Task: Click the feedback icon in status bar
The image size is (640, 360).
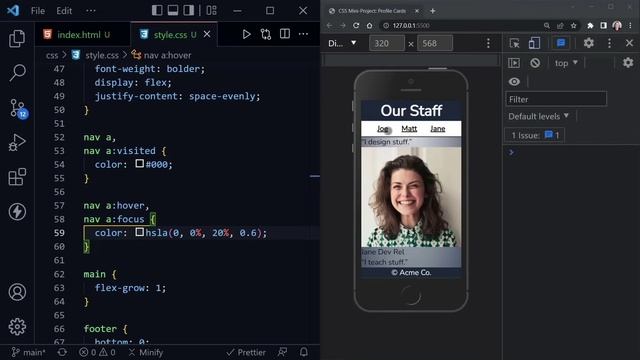Action: [x=282, y=352]
